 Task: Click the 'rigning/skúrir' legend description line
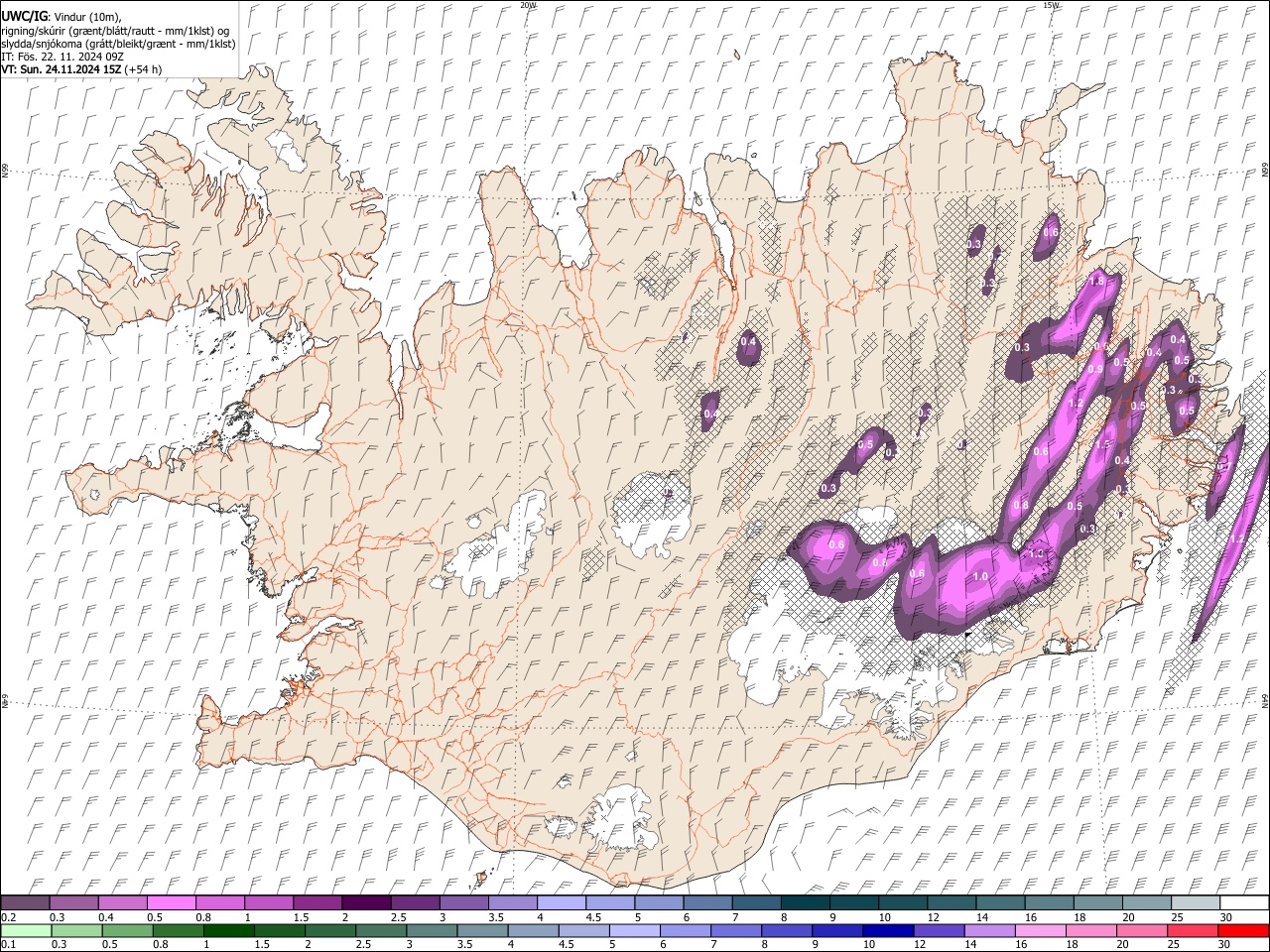(114, 31)
